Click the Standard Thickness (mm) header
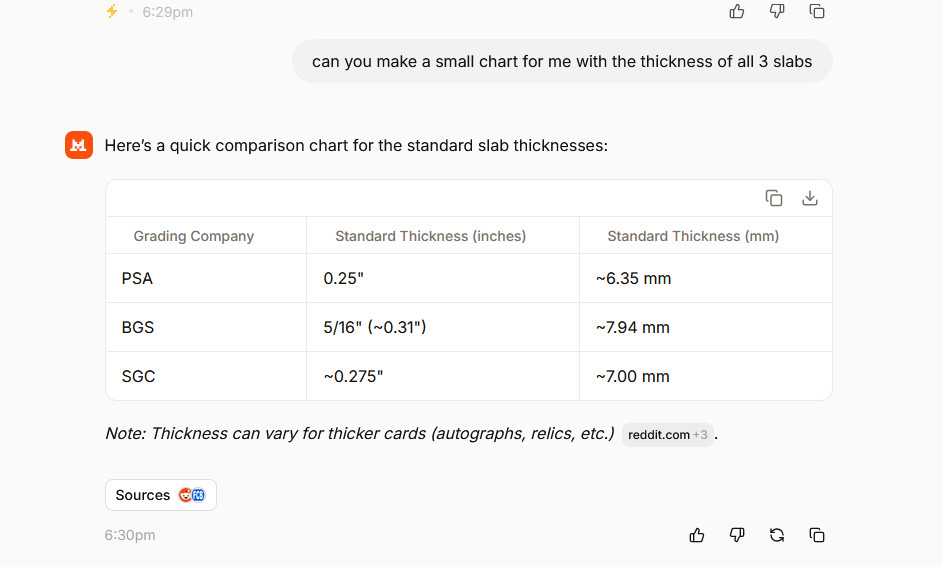Image resolution: width=943 pixels, height=567 pixels. click(x=693, y=236)
